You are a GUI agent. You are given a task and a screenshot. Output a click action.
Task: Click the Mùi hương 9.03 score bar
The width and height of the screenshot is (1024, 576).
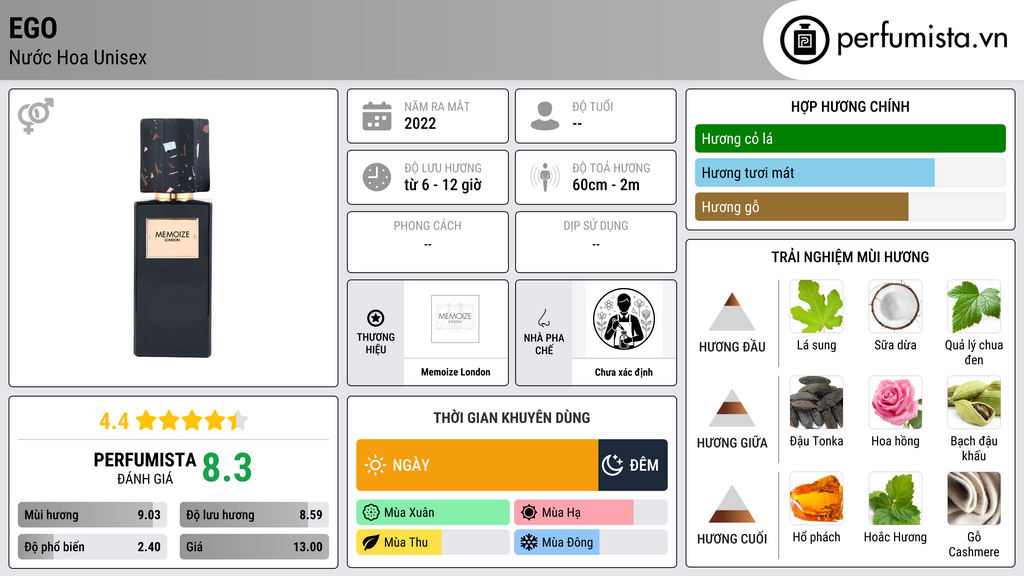pos(92,515)
